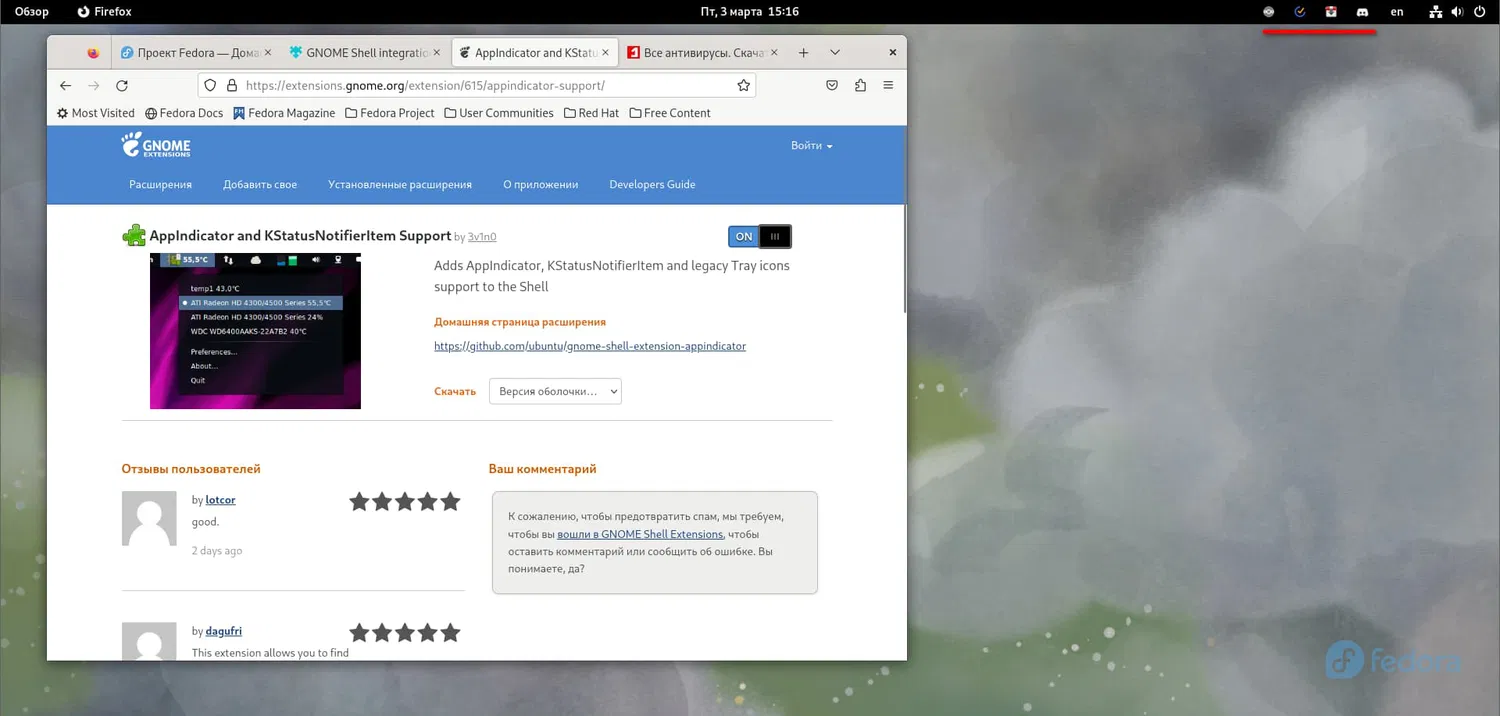The image size is (1500, 716).
Task: Open author 3v1n0 profile link
Action: pos(482,237)
